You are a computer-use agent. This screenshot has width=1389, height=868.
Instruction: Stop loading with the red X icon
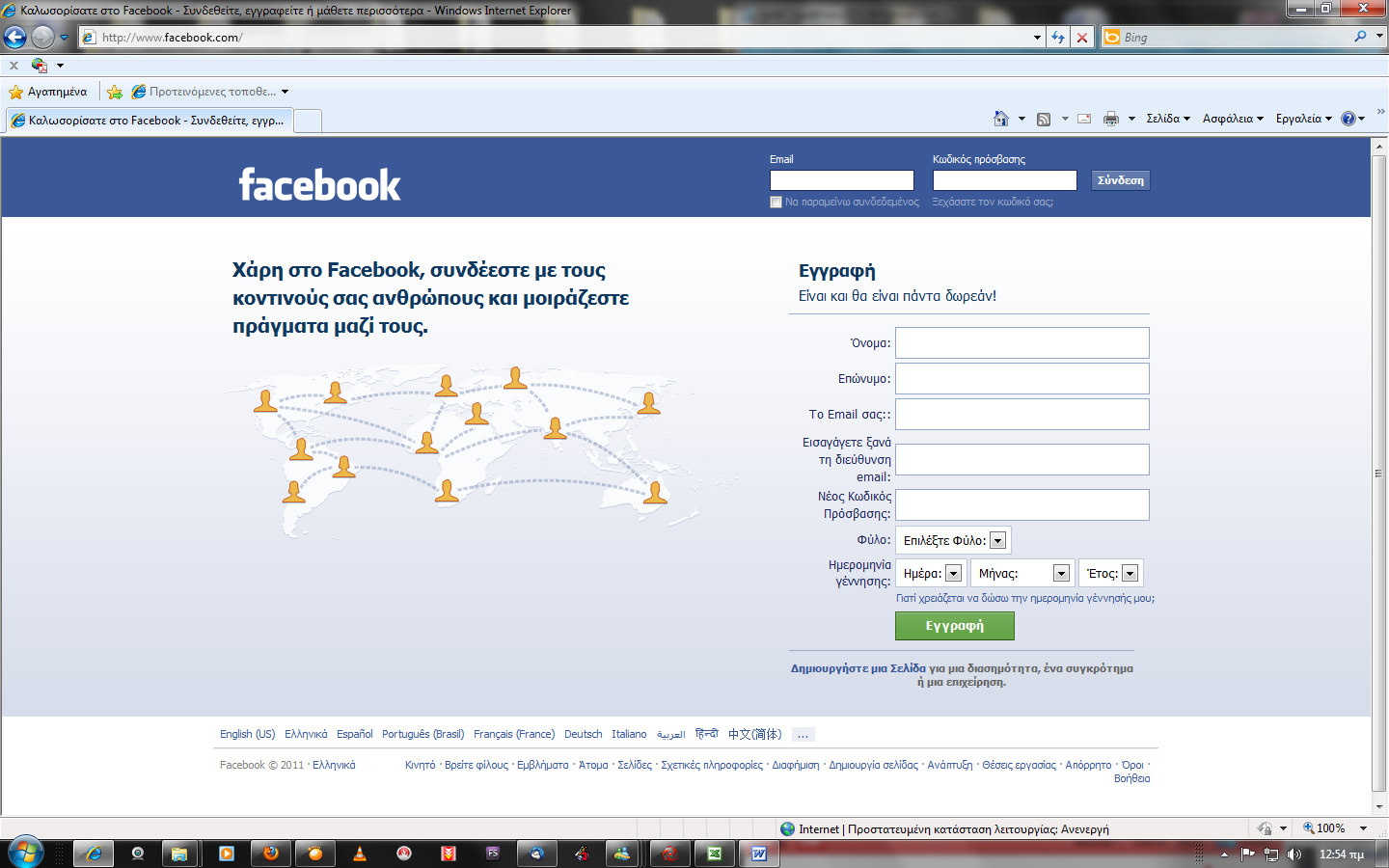[x=1082, y=38]
